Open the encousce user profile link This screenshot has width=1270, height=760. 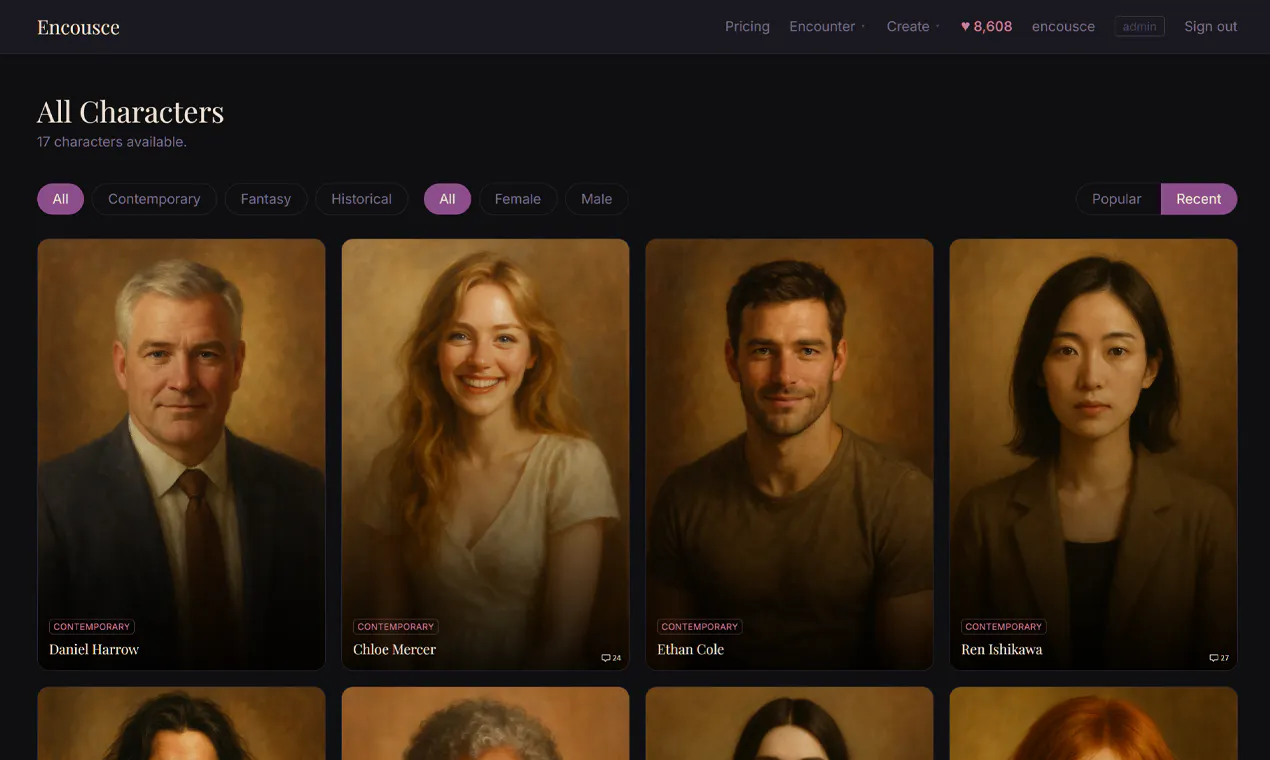coord(1063,27)
